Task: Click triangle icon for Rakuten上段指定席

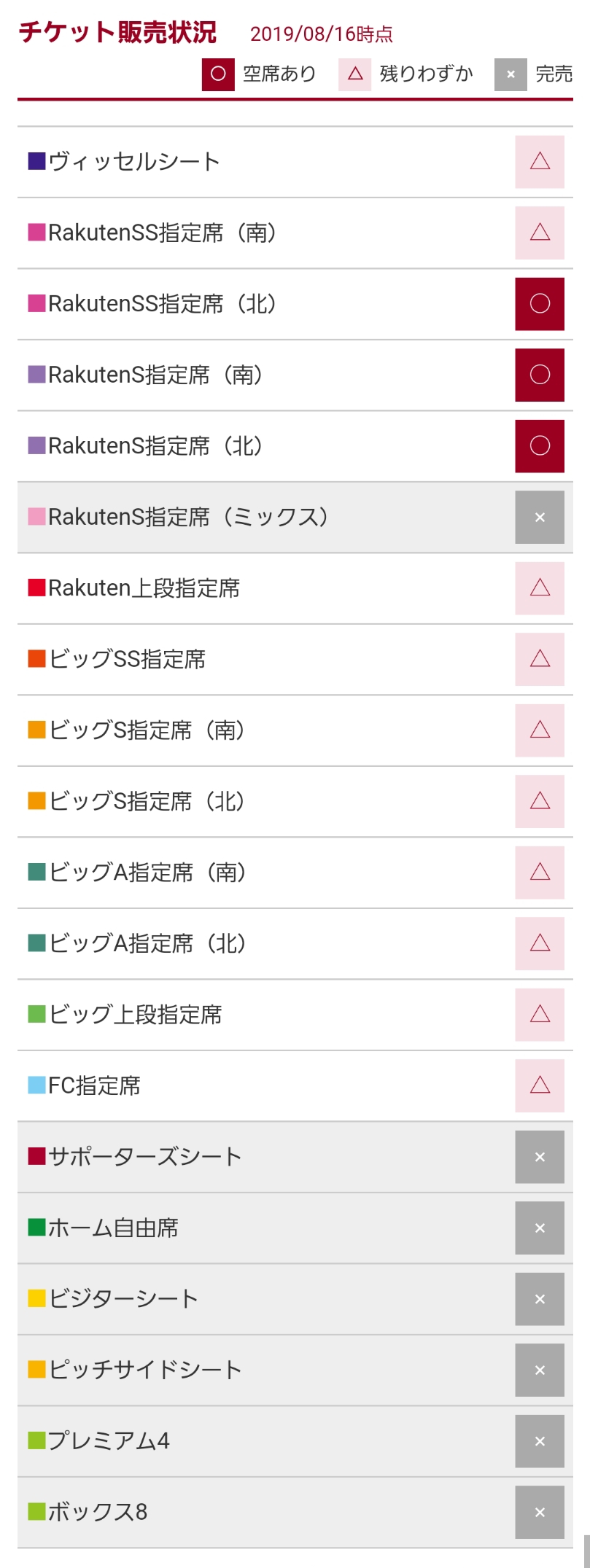Action: 540,588
